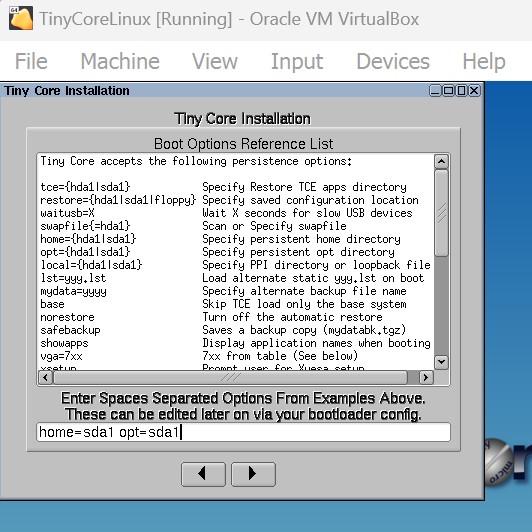Close the Tiny Core Installation window
This screenshot has width=532, height=532.
[x=474, y=91]
